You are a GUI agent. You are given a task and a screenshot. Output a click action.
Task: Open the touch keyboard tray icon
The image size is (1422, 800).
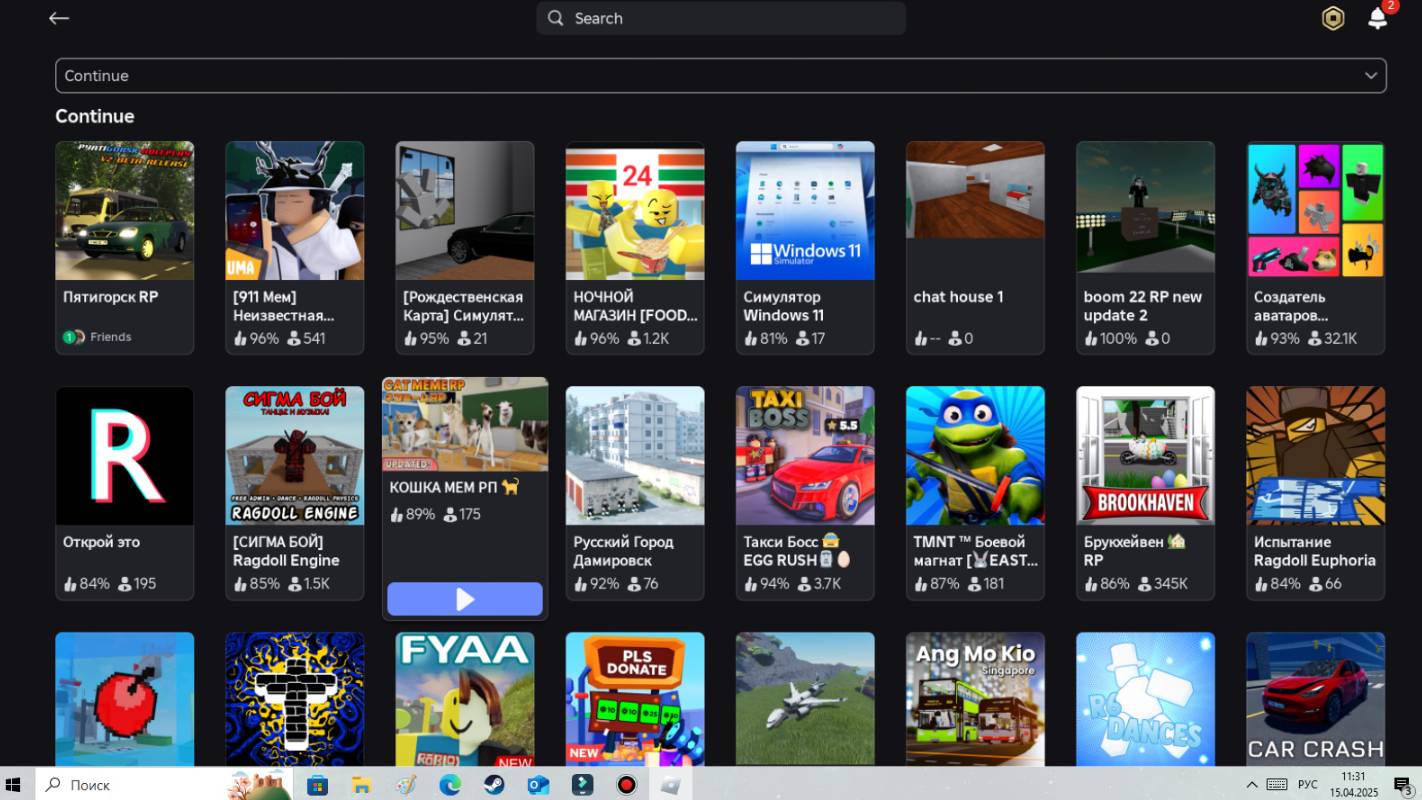pos(1277,785)
